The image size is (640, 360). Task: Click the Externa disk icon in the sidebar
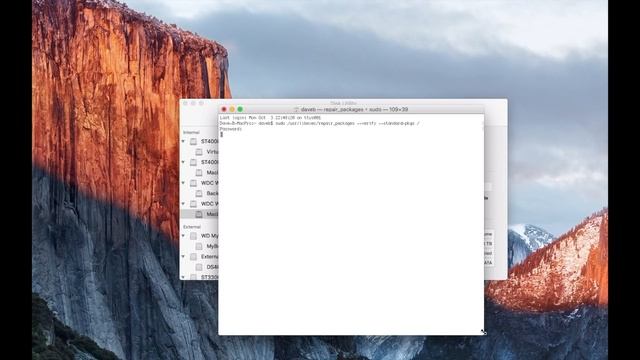193,257
